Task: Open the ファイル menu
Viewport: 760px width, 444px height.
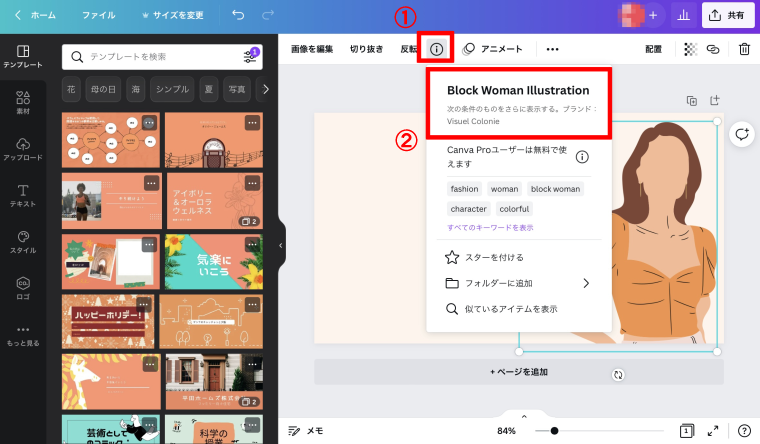Action: 98,15
